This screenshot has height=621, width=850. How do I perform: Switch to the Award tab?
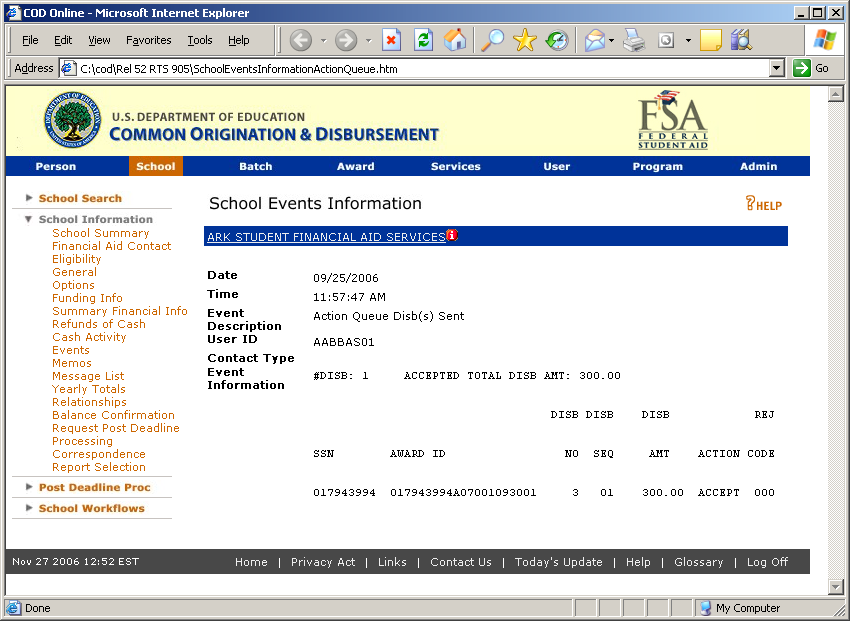[x=355, y=167]
